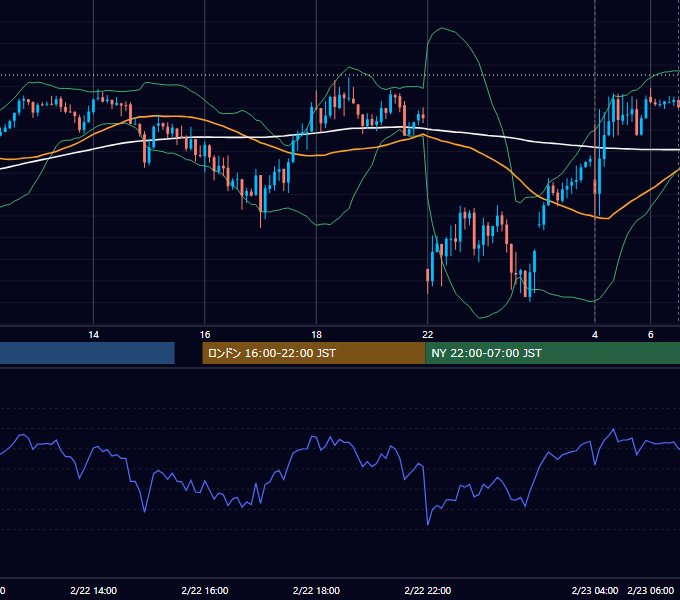Viewport: 680px width, 600px height.
Task: Click the 2/23 06:00 date label
Action: point(651,590)
